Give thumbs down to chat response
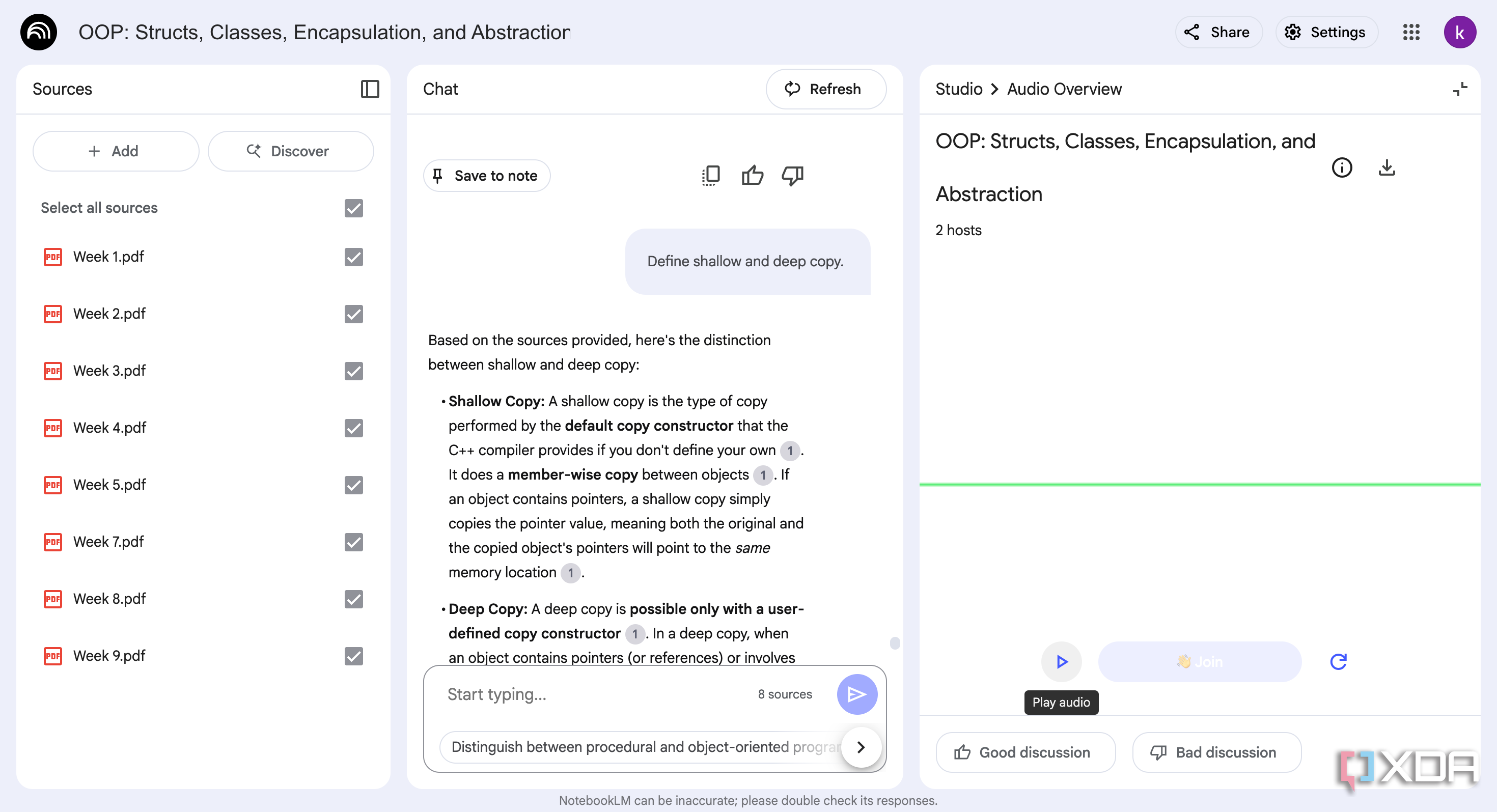This screenshot has width=1497, height=812. pos(792,176)
